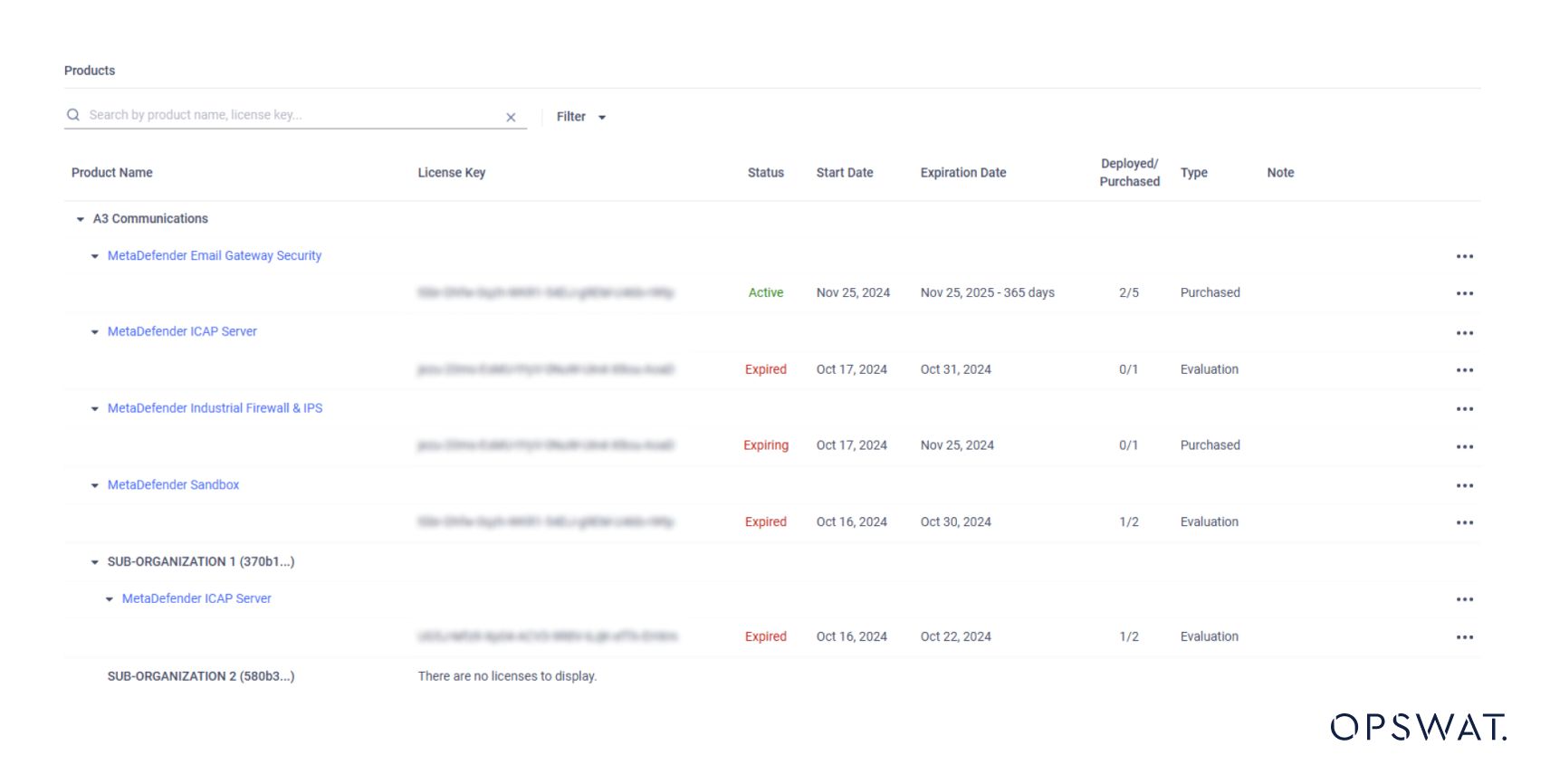Screen dimensions: 1550x784
Task: Open MetaDefender Industrial Firewall & IPS link
Action: click(215, 408)
